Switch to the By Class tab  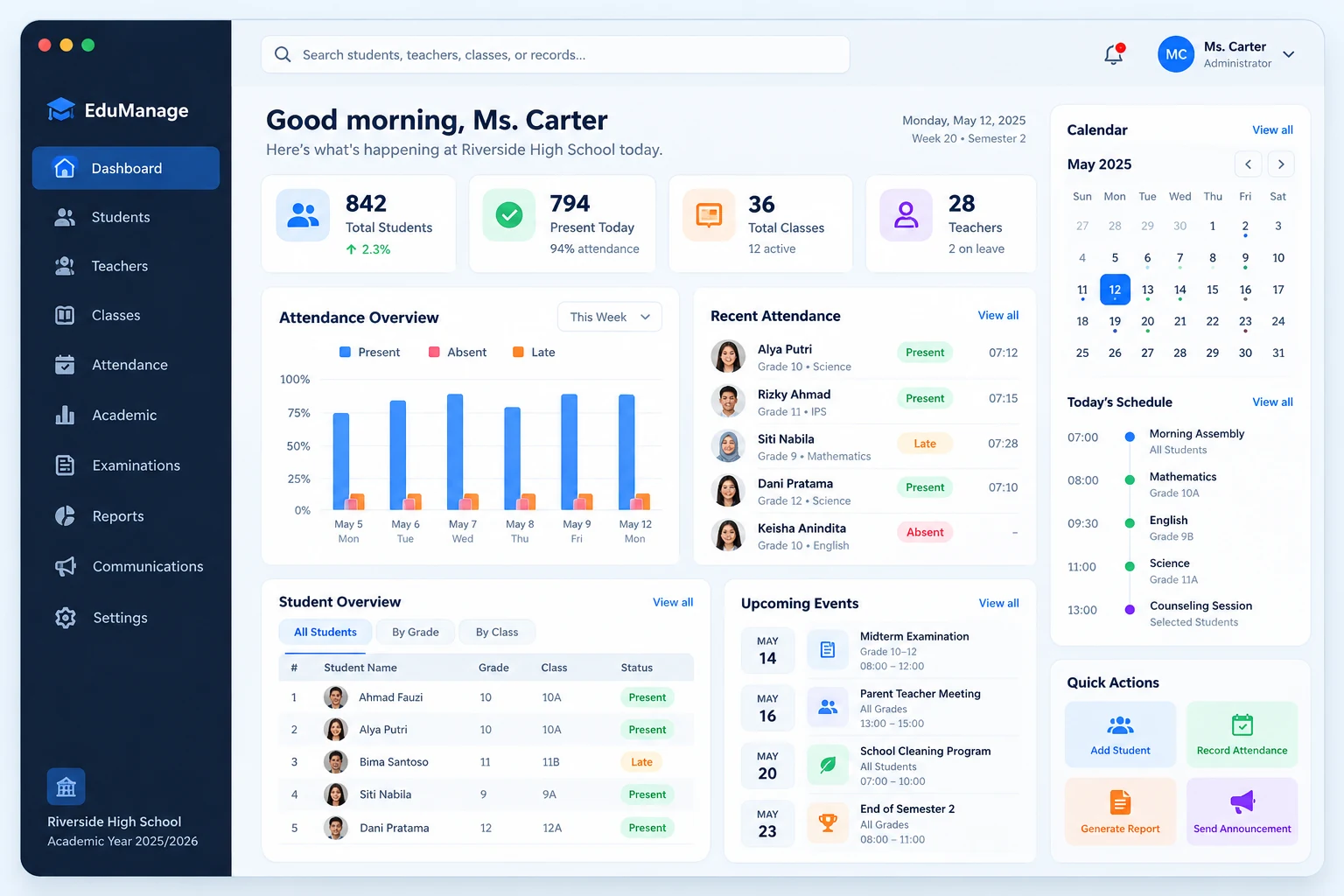tap(497, 632)
